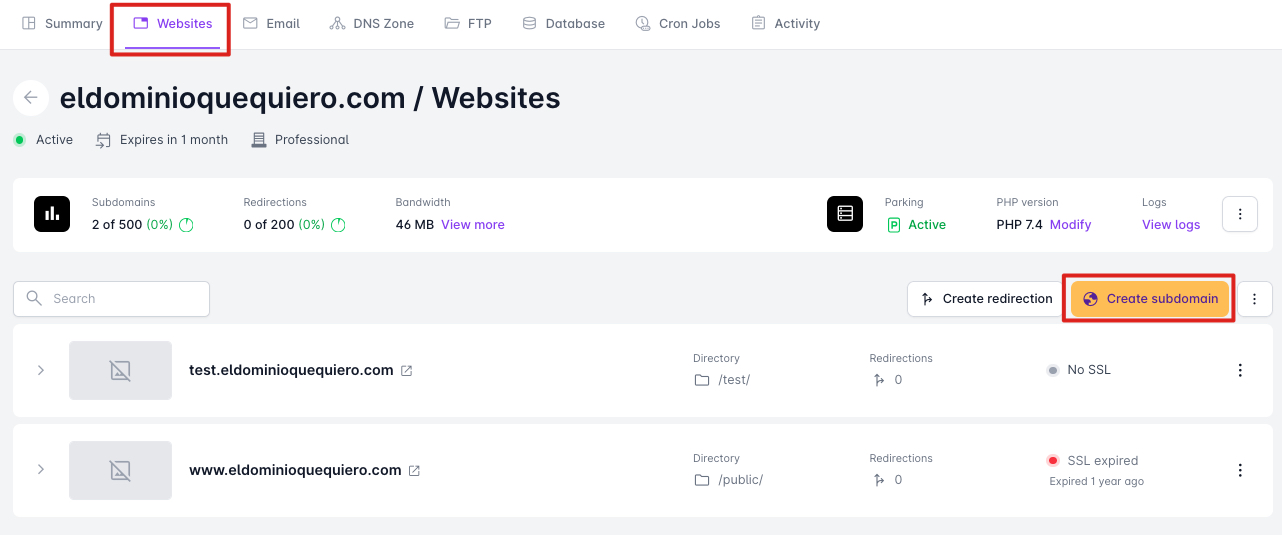Click the black statistics chart icon
Screen dimensions: 1282x535
click(52, 214)
